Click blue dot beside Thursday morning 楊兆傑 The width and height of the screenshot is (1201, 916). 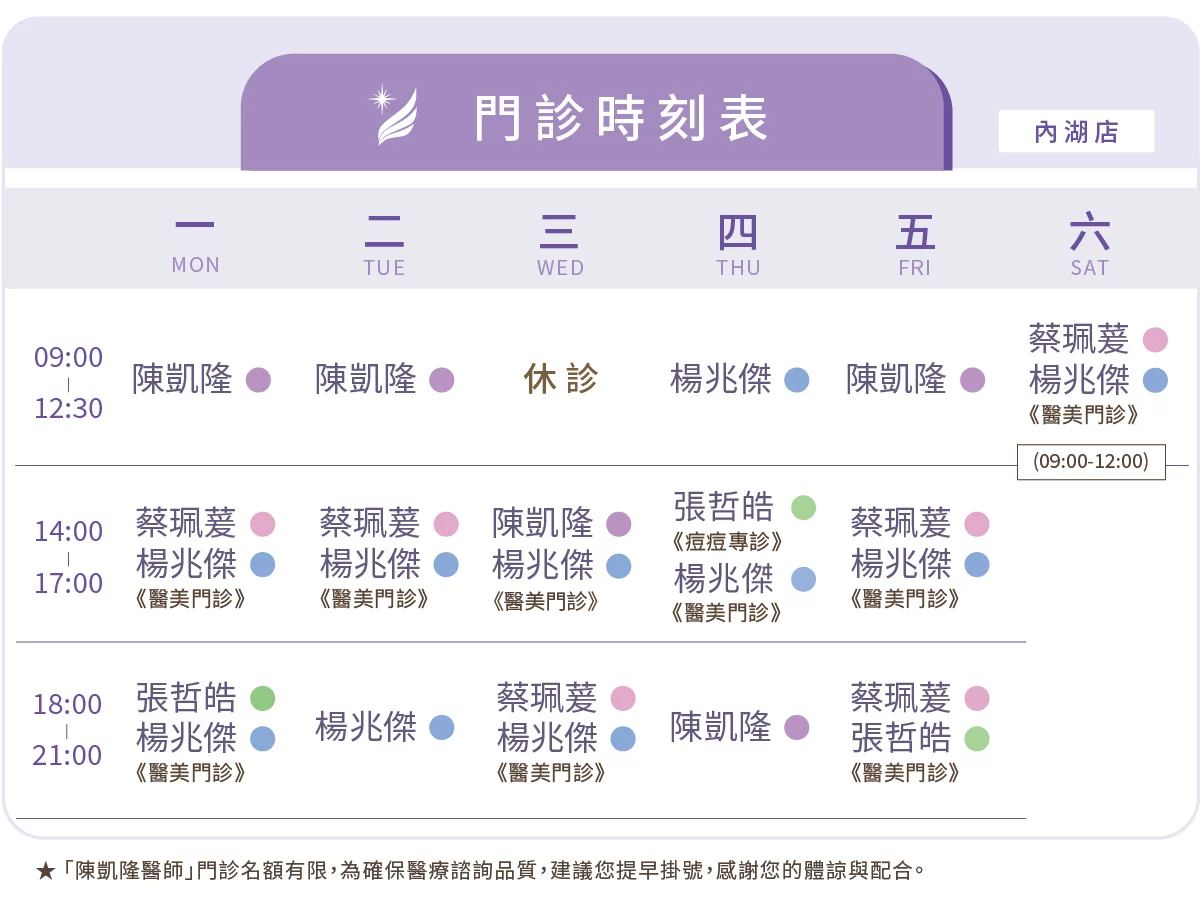coord(796,380)
